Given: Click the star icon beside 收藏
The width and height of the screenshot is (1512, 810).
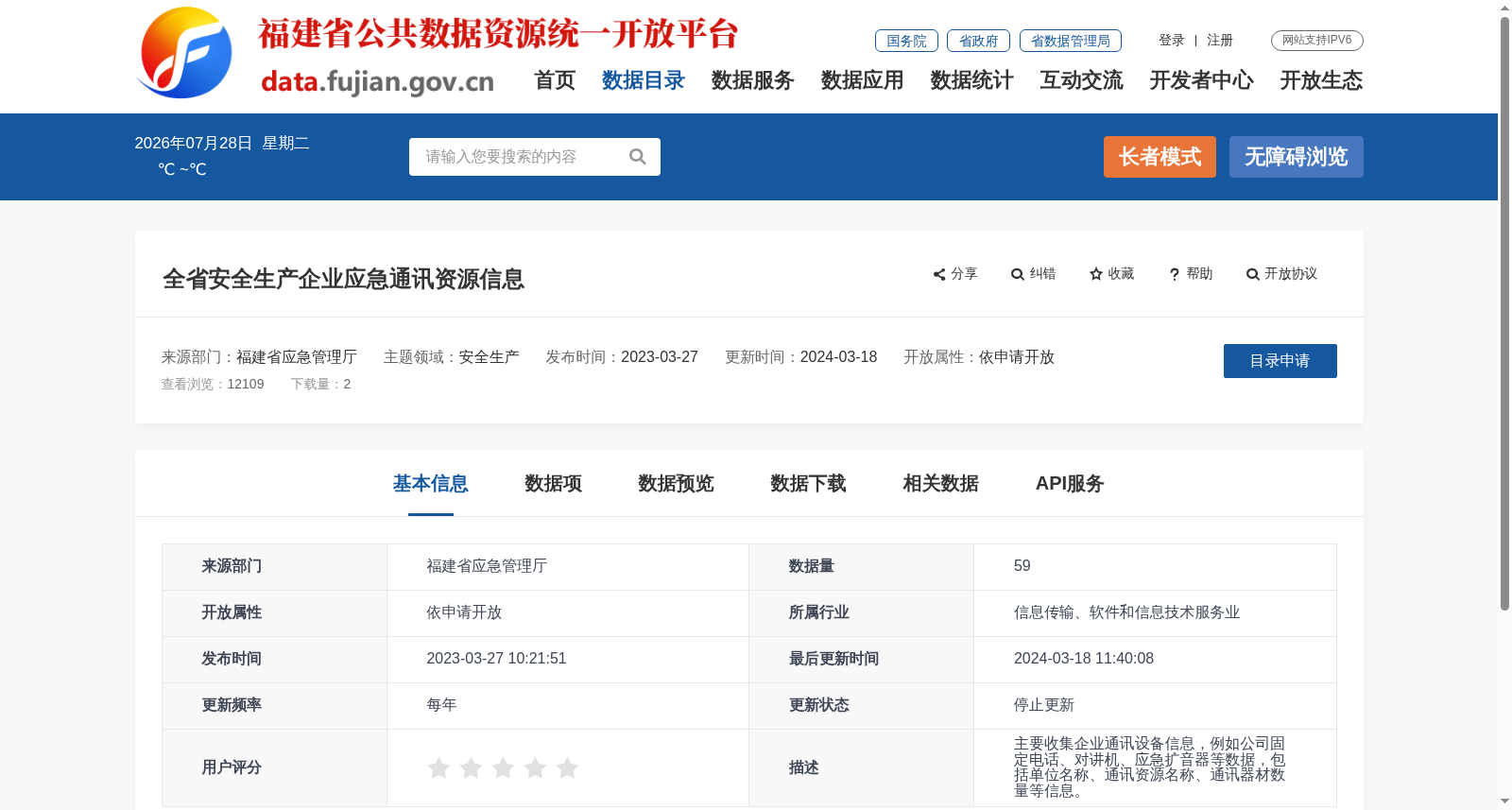Looking at the screenshot, I should 1096,274.
